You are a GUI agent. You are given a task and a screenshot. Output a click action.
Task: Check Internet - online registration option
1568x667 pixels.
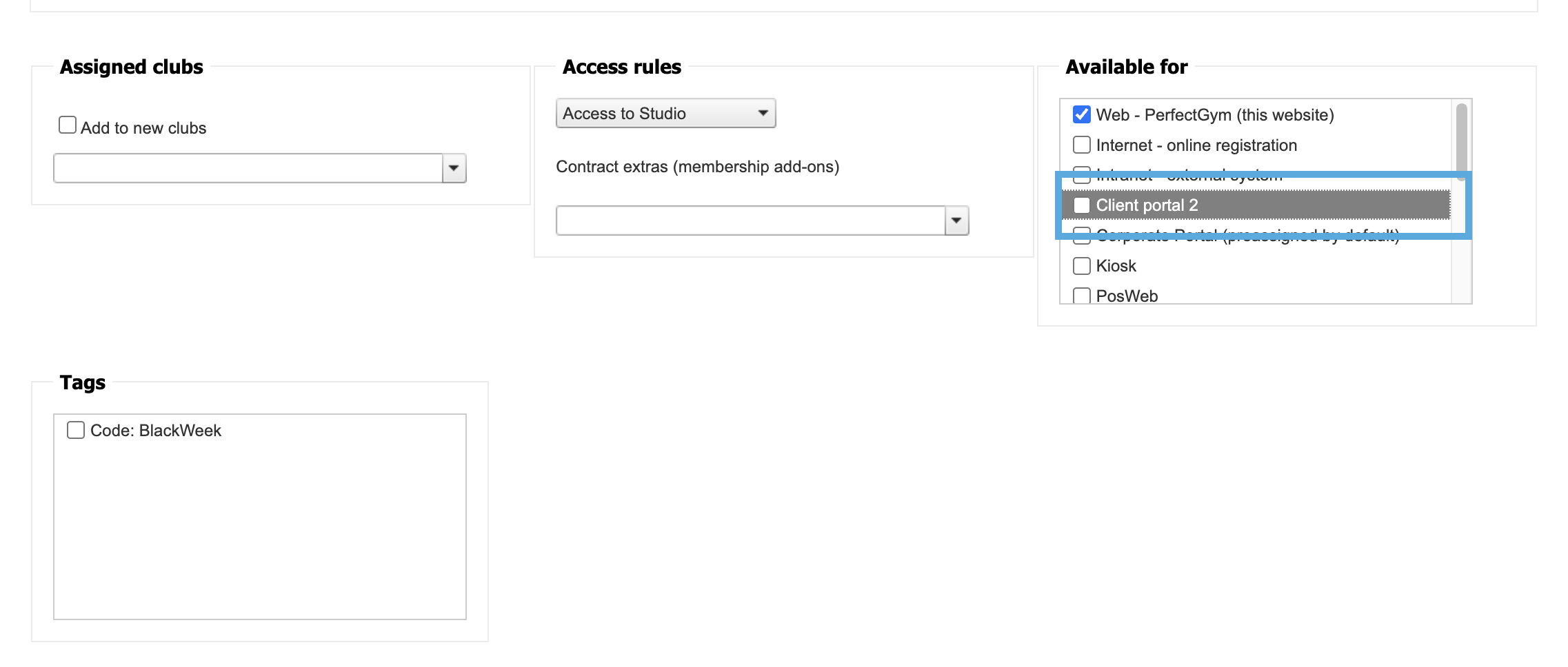pos(1080,145)
